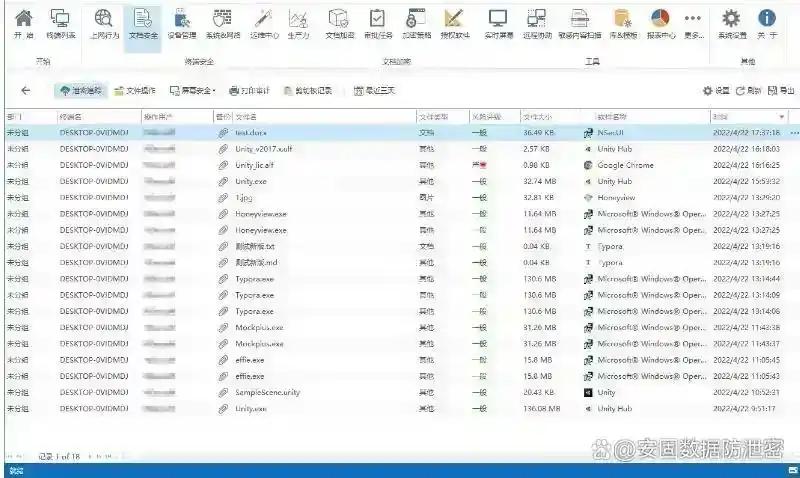This screenshot has height=478, width=800.
Task: Select the SampleScene.unity file name
Action: 267,392
